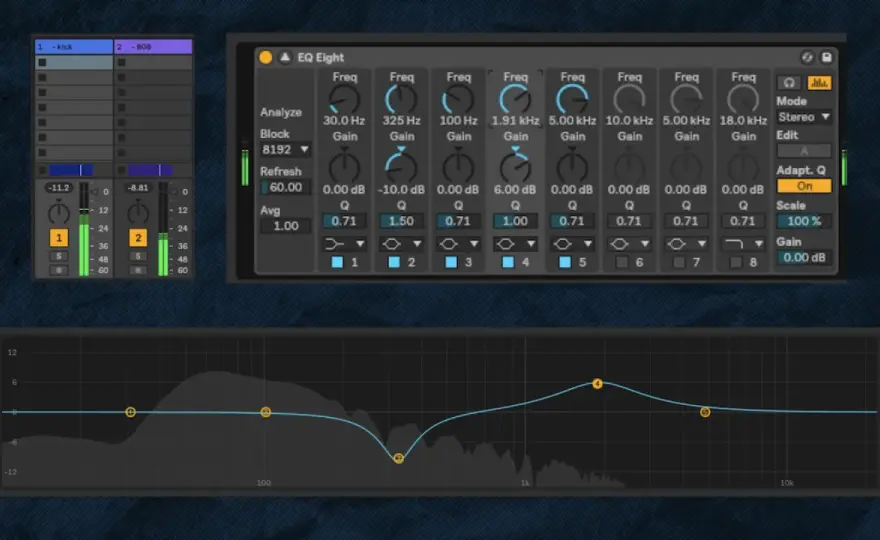
Task: Enable band 6 activator square
Action: point(622,262)
